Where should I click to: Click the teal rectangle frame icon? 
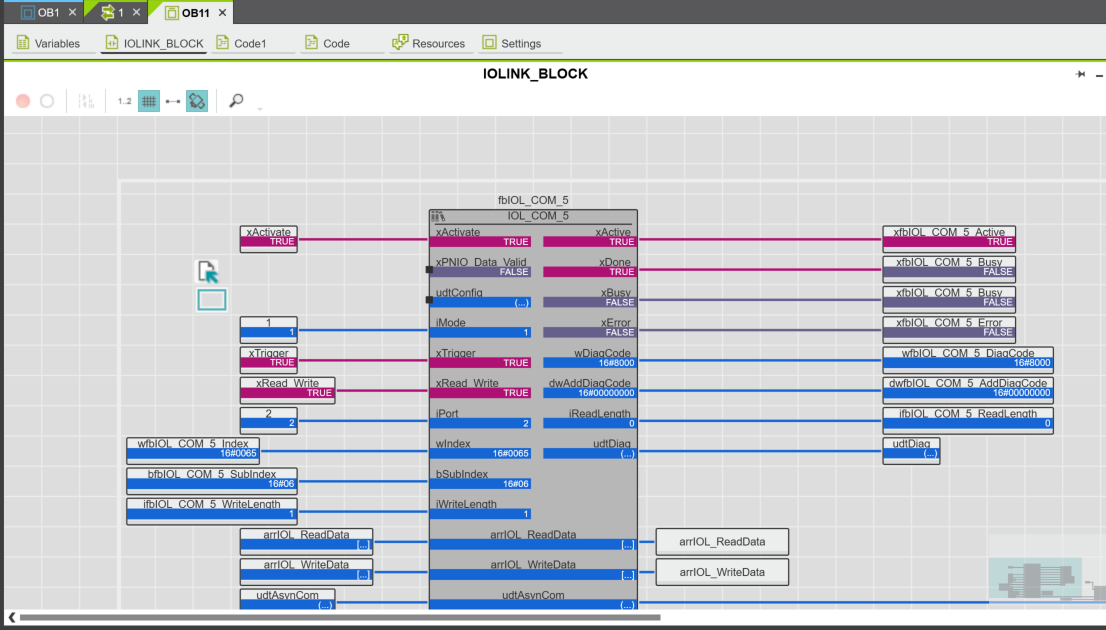point(211,300)
